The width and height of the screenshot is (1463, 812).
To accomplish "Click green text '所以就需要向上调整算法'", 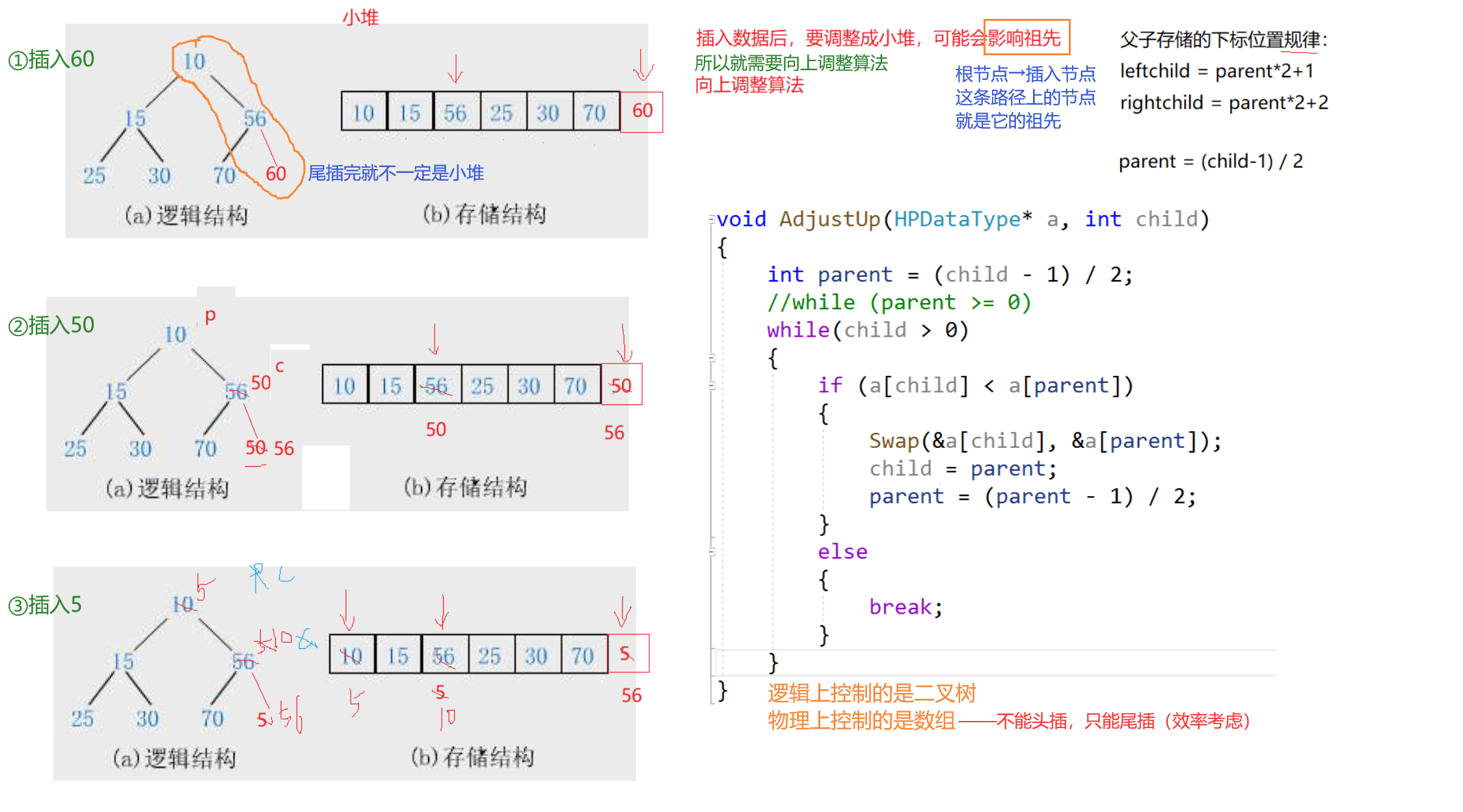I will click(791, 63).
